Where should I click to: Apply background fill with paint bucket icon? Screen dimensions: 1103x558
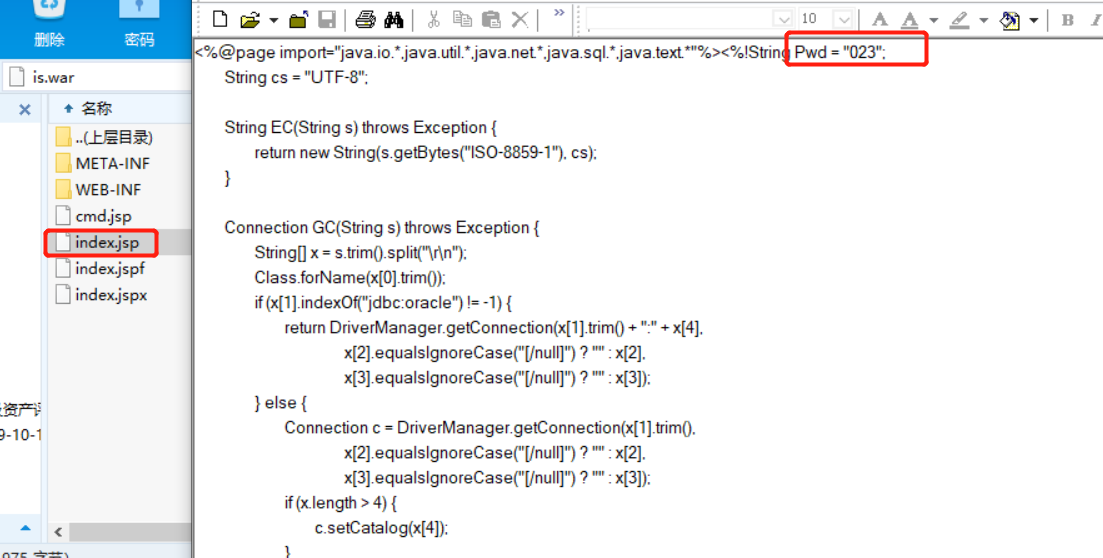(1010, 20)
